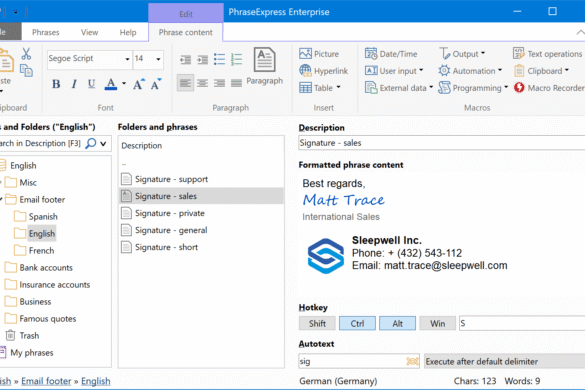Open User input macro menu

pyautogui.click(x=394, y=71)
